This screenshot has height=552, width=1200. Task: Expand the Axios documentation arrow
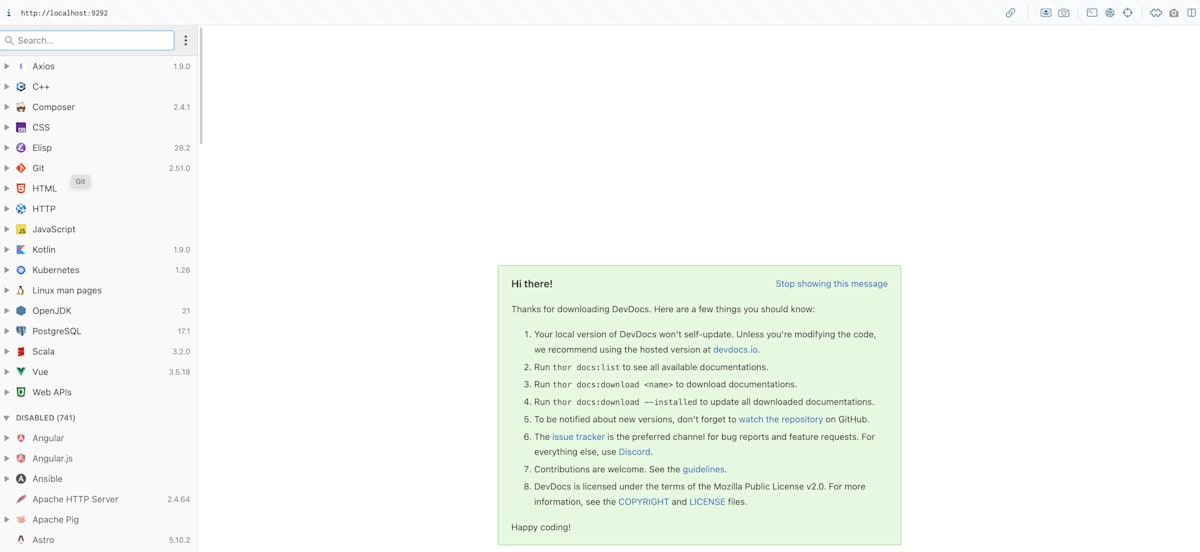tap(7, 66)
